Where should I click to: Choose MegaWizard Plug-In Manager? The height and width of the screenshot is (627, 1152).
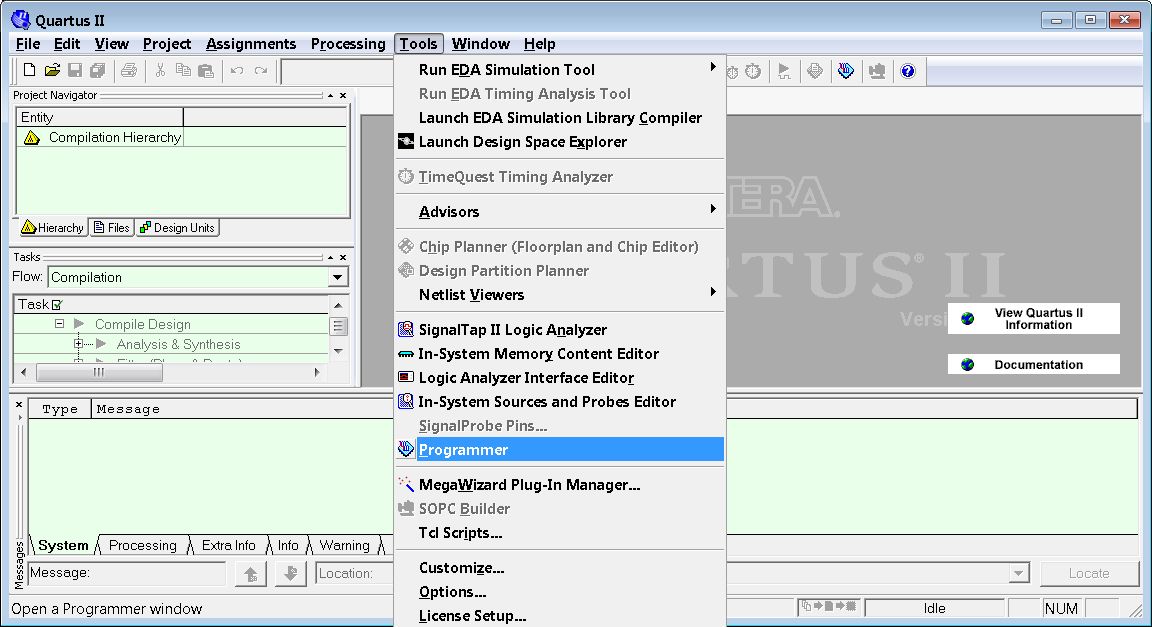click(560, 484)
